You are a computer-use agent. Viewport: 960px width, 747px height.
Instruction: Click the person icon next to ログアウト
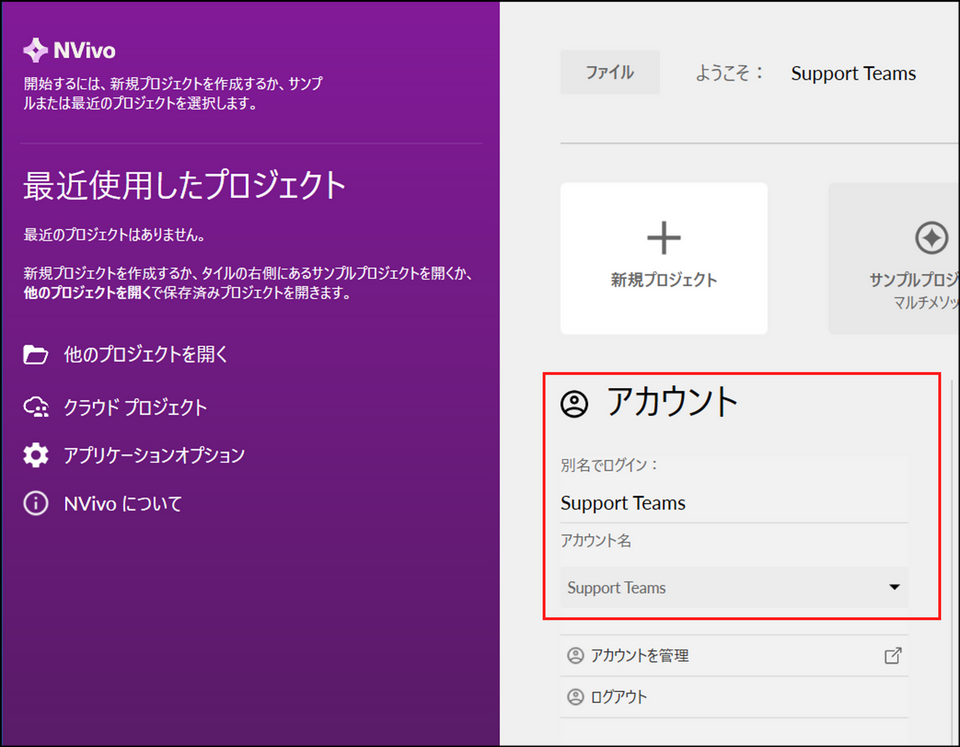[x=575, y=697]
